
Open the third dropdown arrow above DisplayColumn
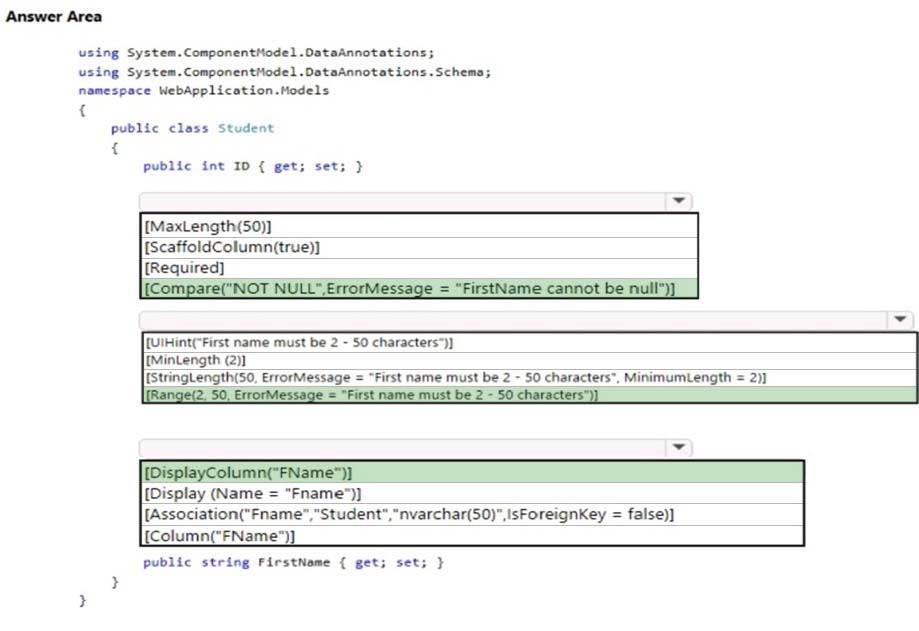point(679,448)
